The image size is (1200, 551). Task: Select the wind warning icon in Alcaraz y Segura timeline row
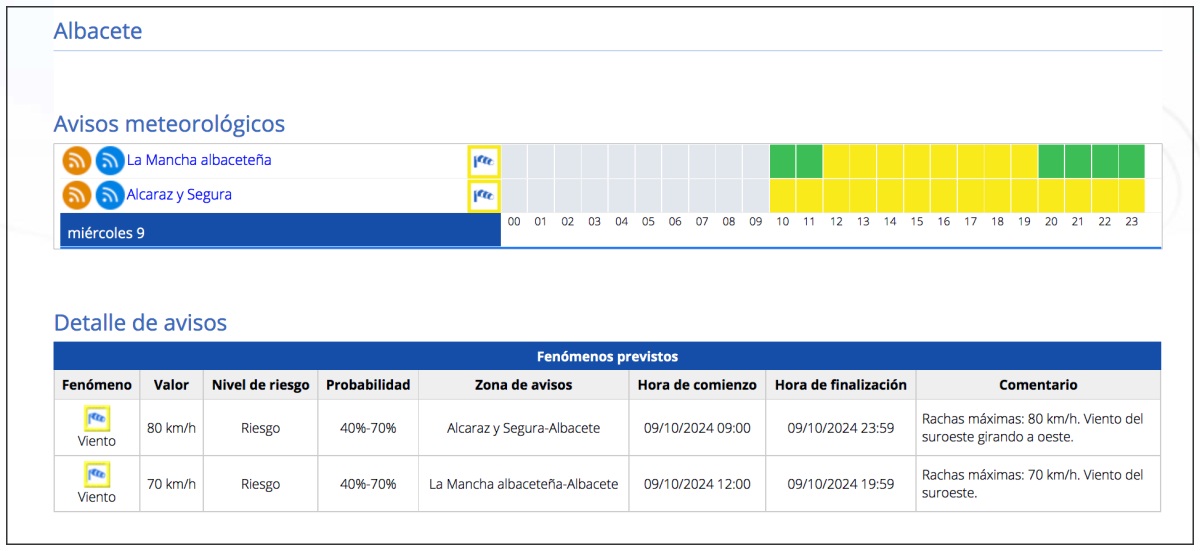[x=484, y=195]
